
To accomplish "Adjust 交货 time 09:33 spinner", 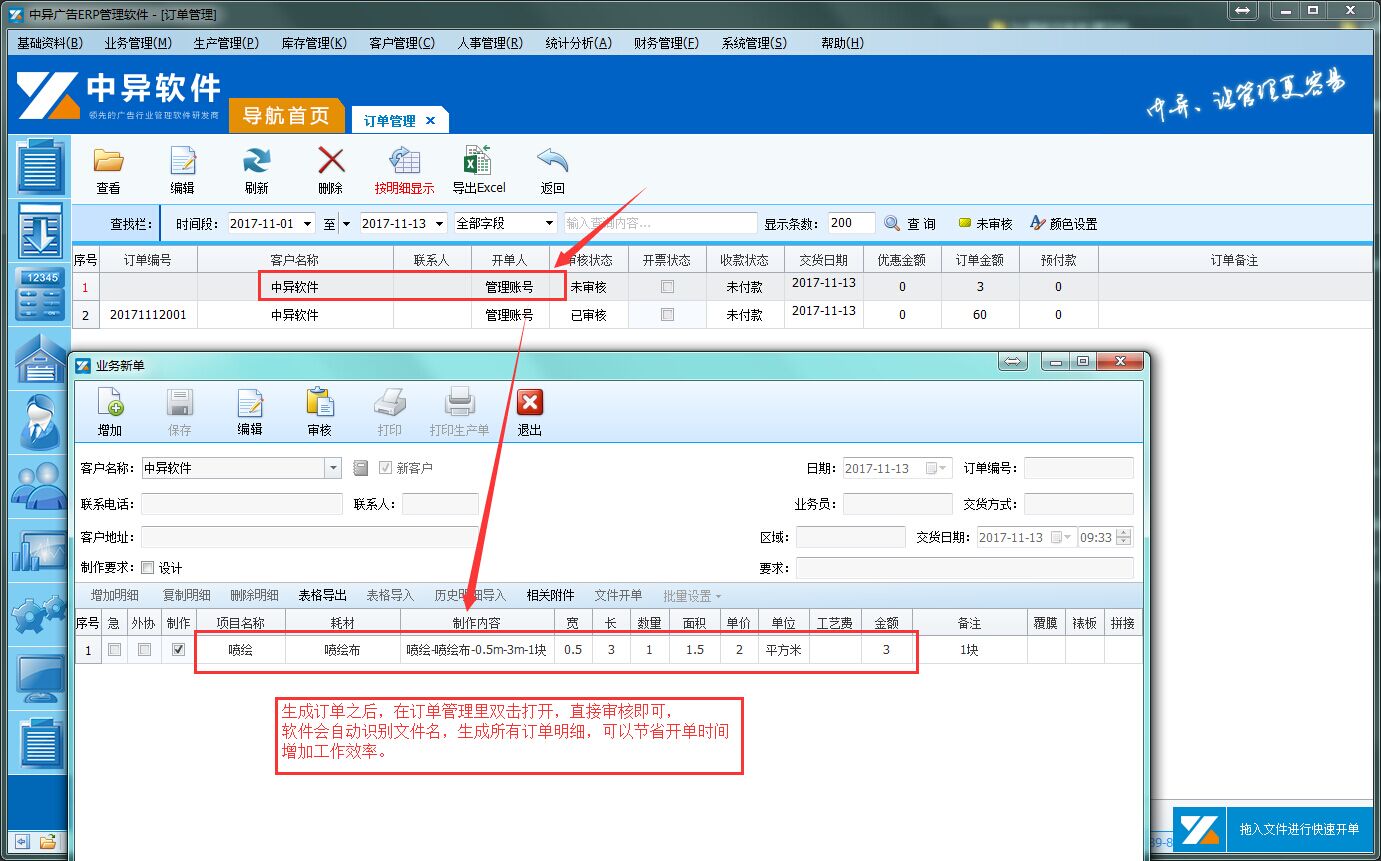I will (x=1124, y=537).
